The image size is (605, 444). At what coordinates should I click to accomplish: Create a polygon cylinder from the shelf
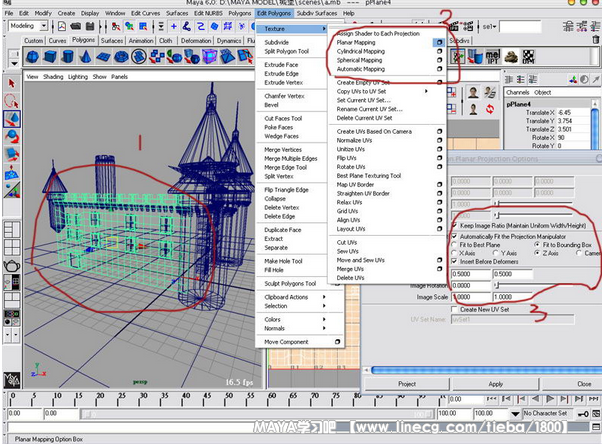point(68,57)
